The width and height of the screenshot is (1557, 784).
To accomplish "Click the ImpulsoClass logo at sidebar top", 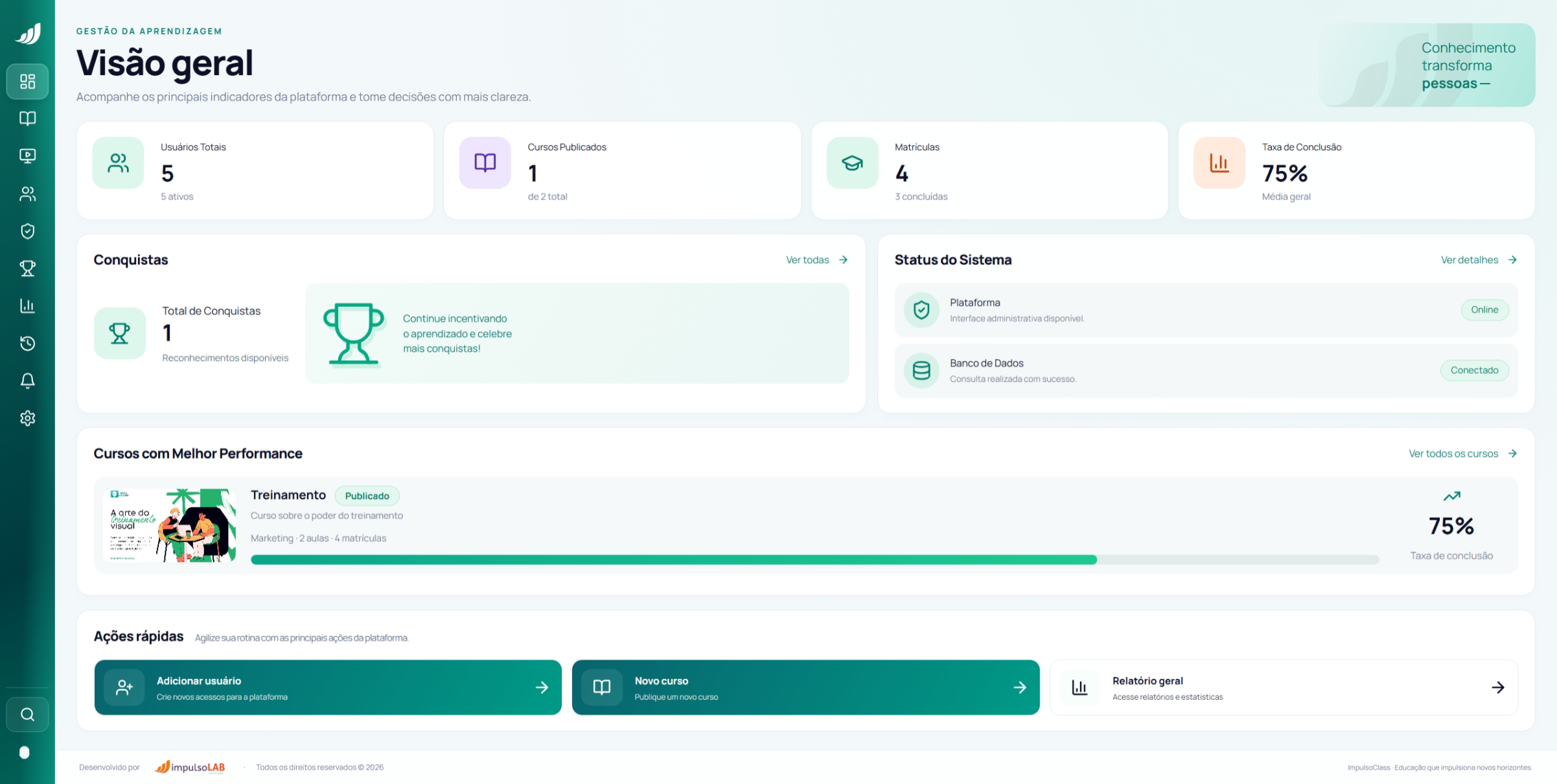I will point(28,33).
